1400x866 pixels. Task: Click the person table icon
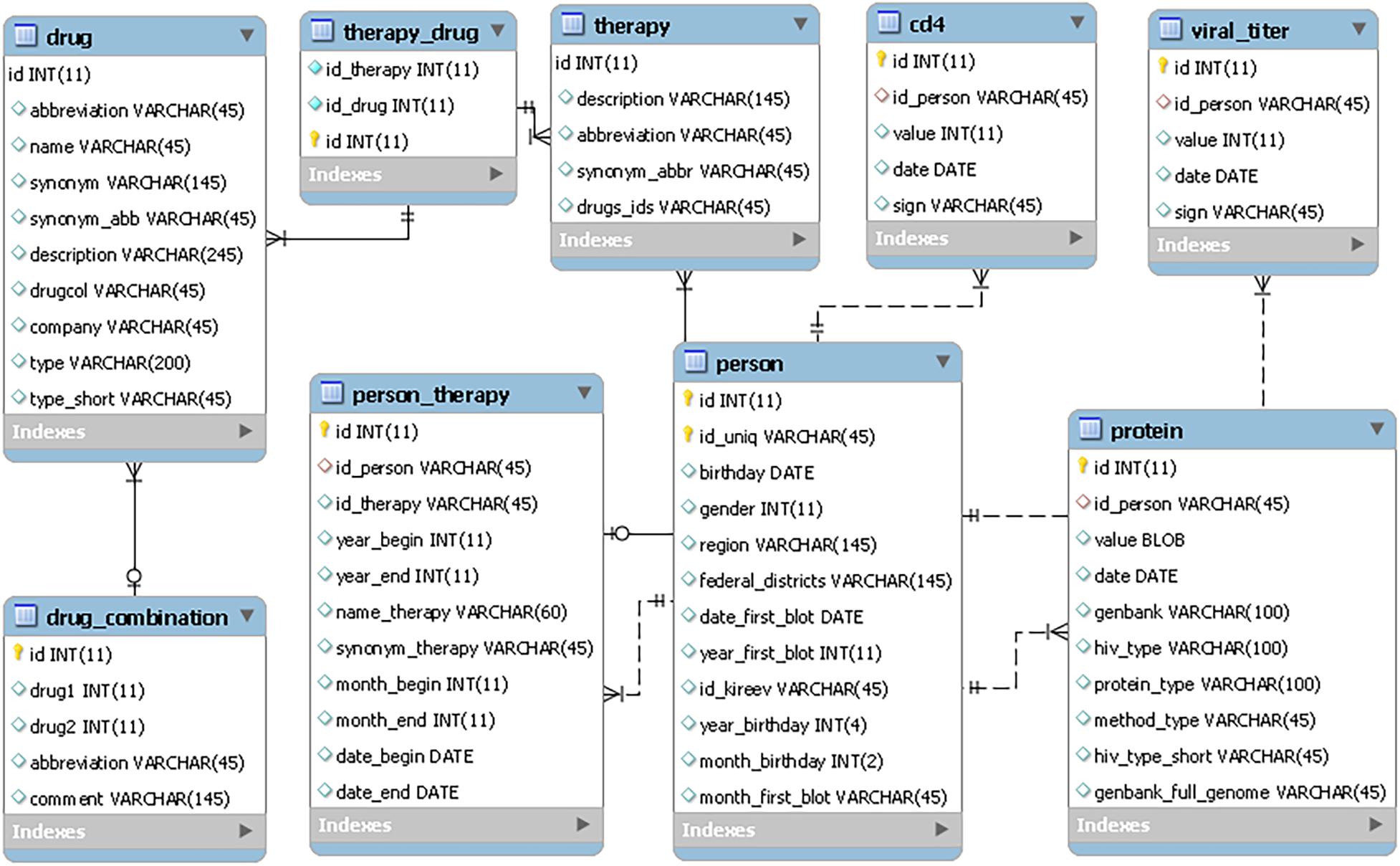pos(695,361)
